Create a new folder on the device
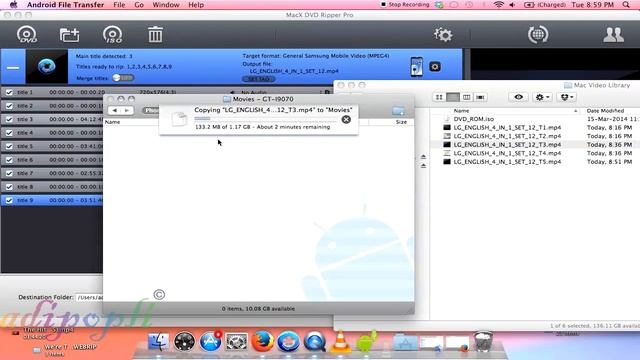640x360 pixels. click(x=398, y=110)
